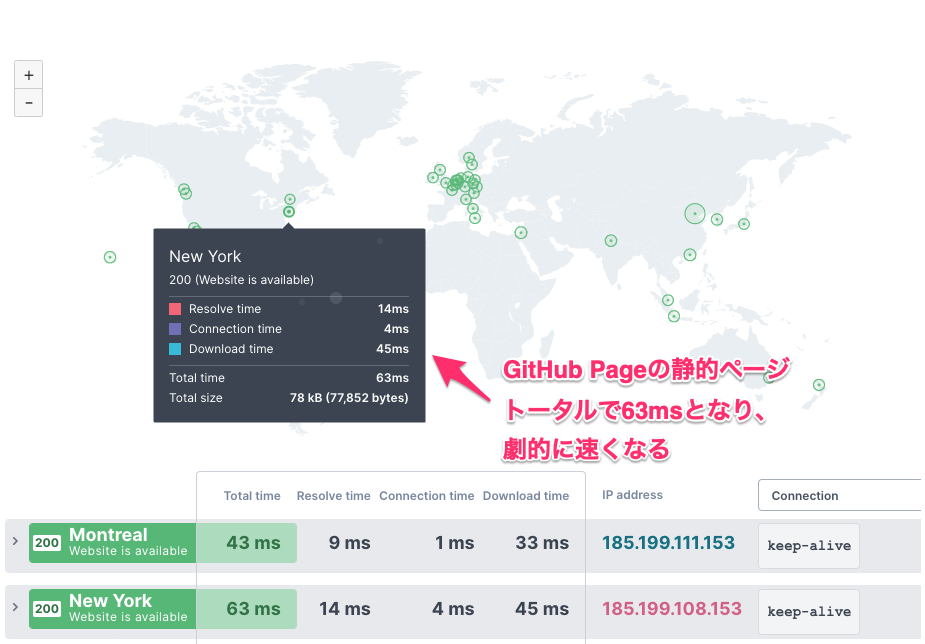925x644 pixels.
Task: Click the New Zealand map marker
Action: (819, 385)
